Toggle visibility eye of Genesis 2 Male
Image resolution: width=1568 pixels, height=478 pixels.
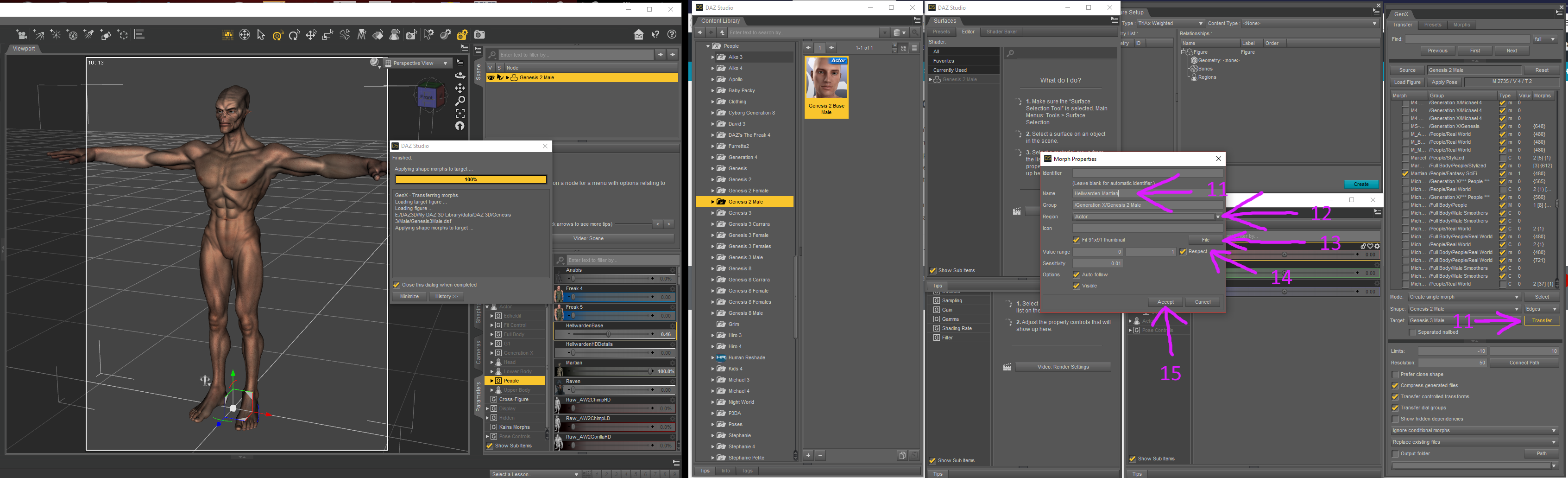coord(491,78)
